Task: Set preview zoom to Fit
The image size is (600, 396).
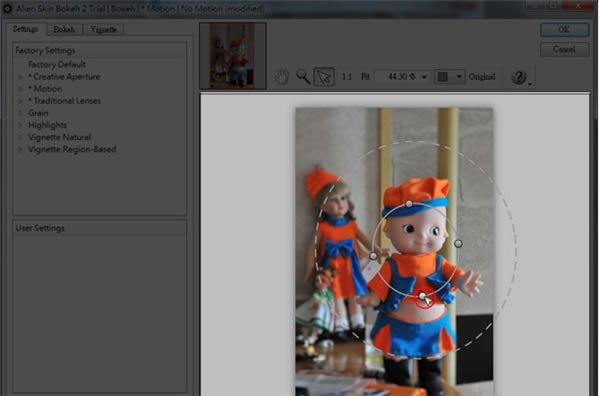Action: click(x=365, y=77)
